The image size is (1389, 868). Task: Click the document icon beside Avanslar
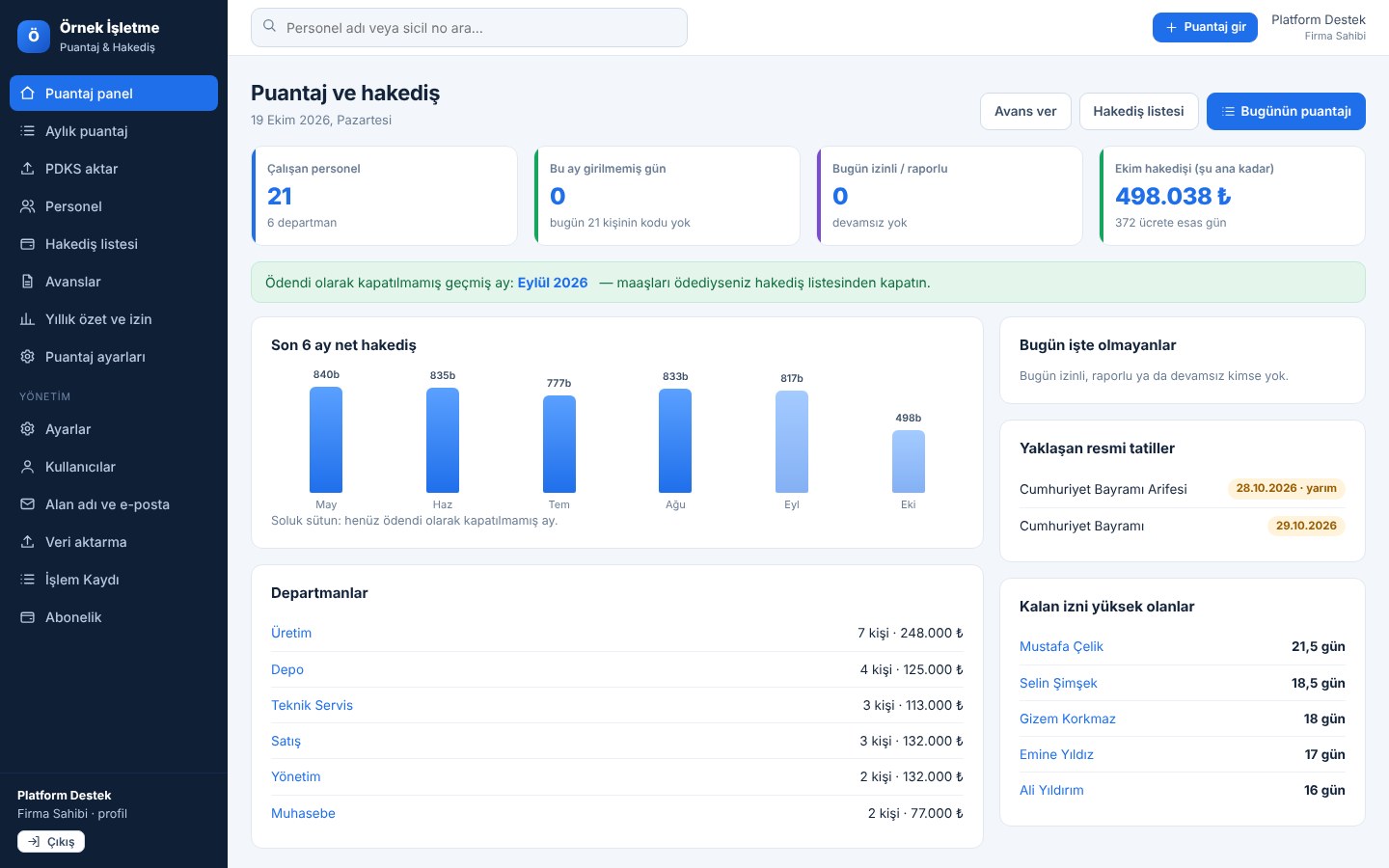click(27, 282)
